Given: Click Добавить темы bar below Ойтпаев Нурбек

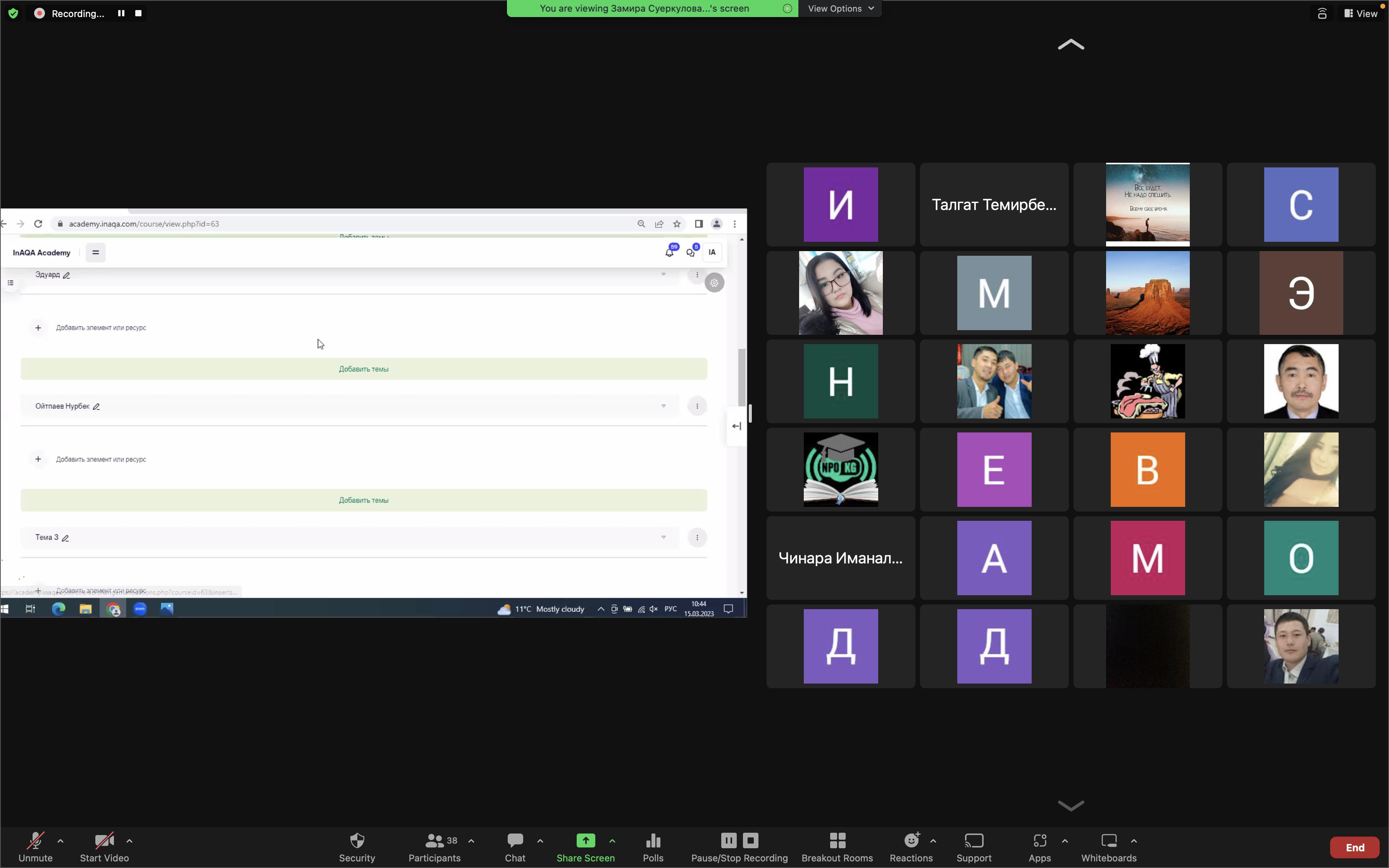Looking at the screenshot, I should 364,501.
